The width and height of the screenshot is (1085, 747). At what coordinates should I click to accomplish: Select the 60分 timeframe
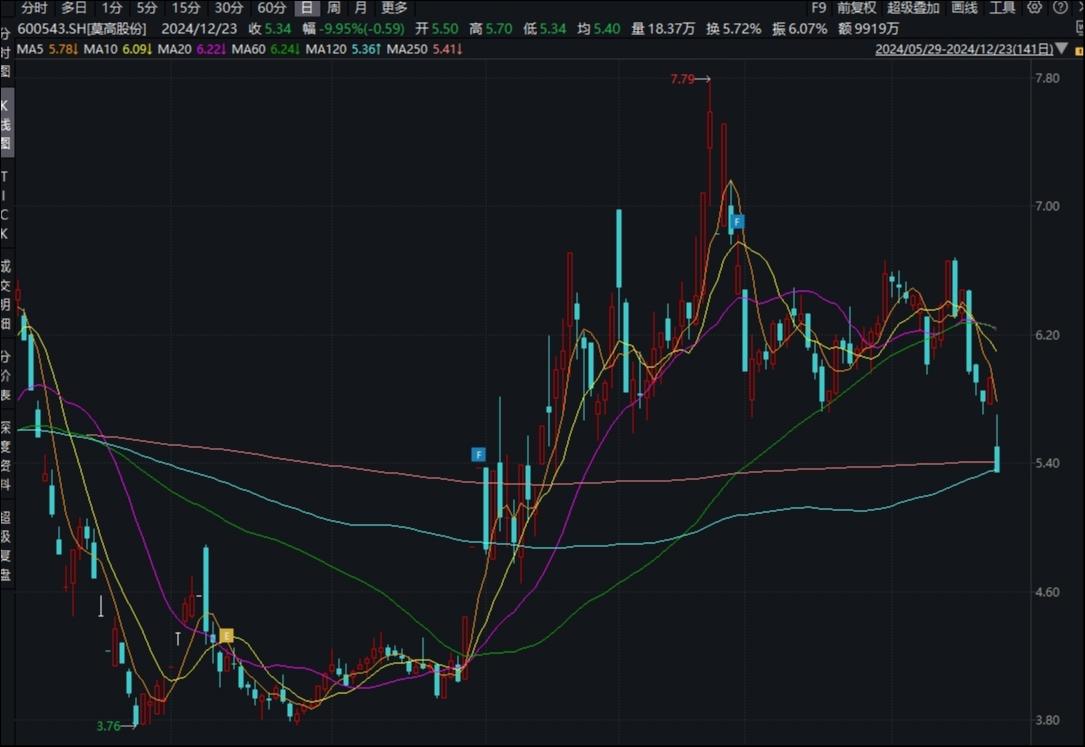click(271, 8)
